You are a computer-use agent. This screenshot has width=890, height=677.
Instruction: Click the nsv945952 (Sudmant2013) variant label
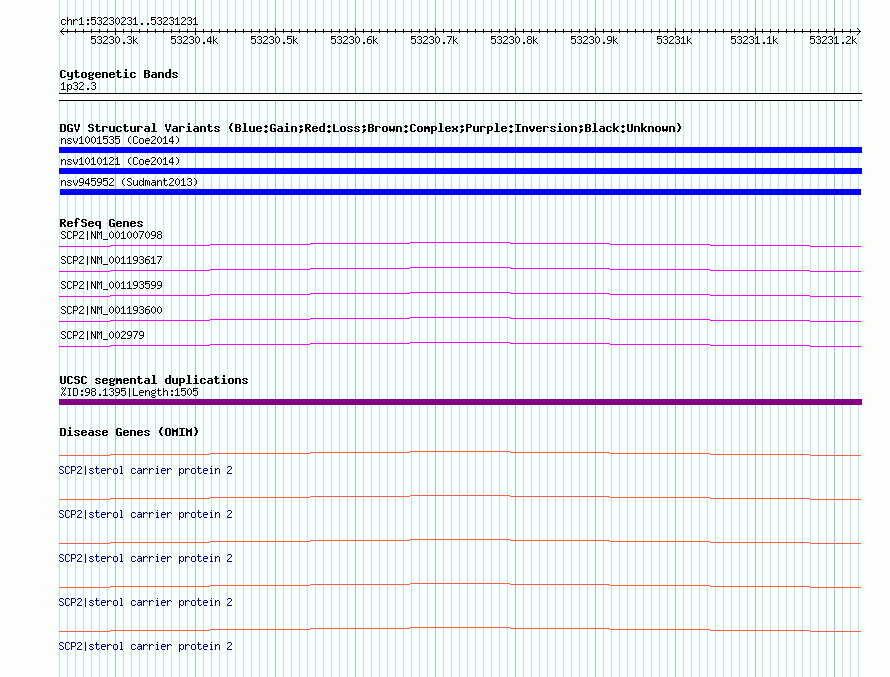click(x=129, y=182)
